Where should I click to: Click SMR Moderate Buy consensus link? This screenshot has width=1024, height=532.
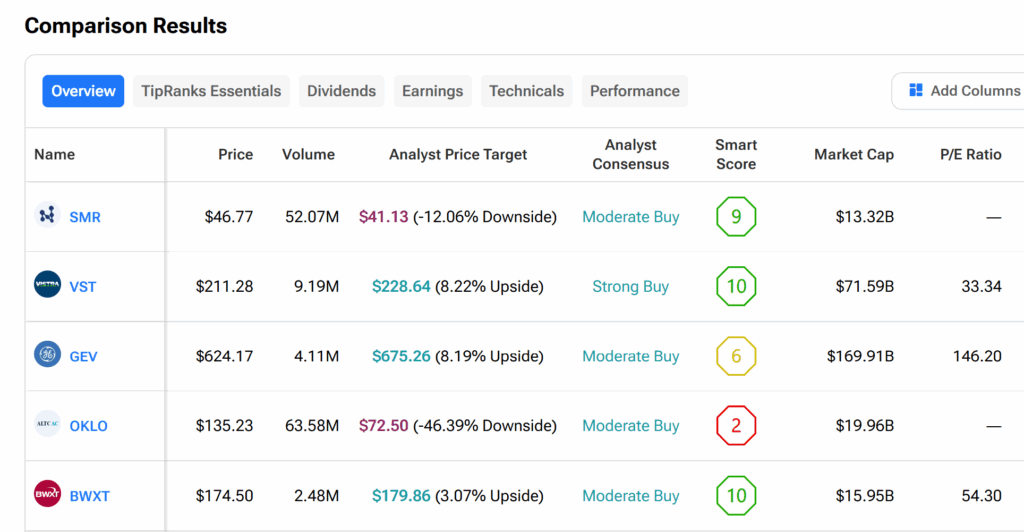[631, 217]
